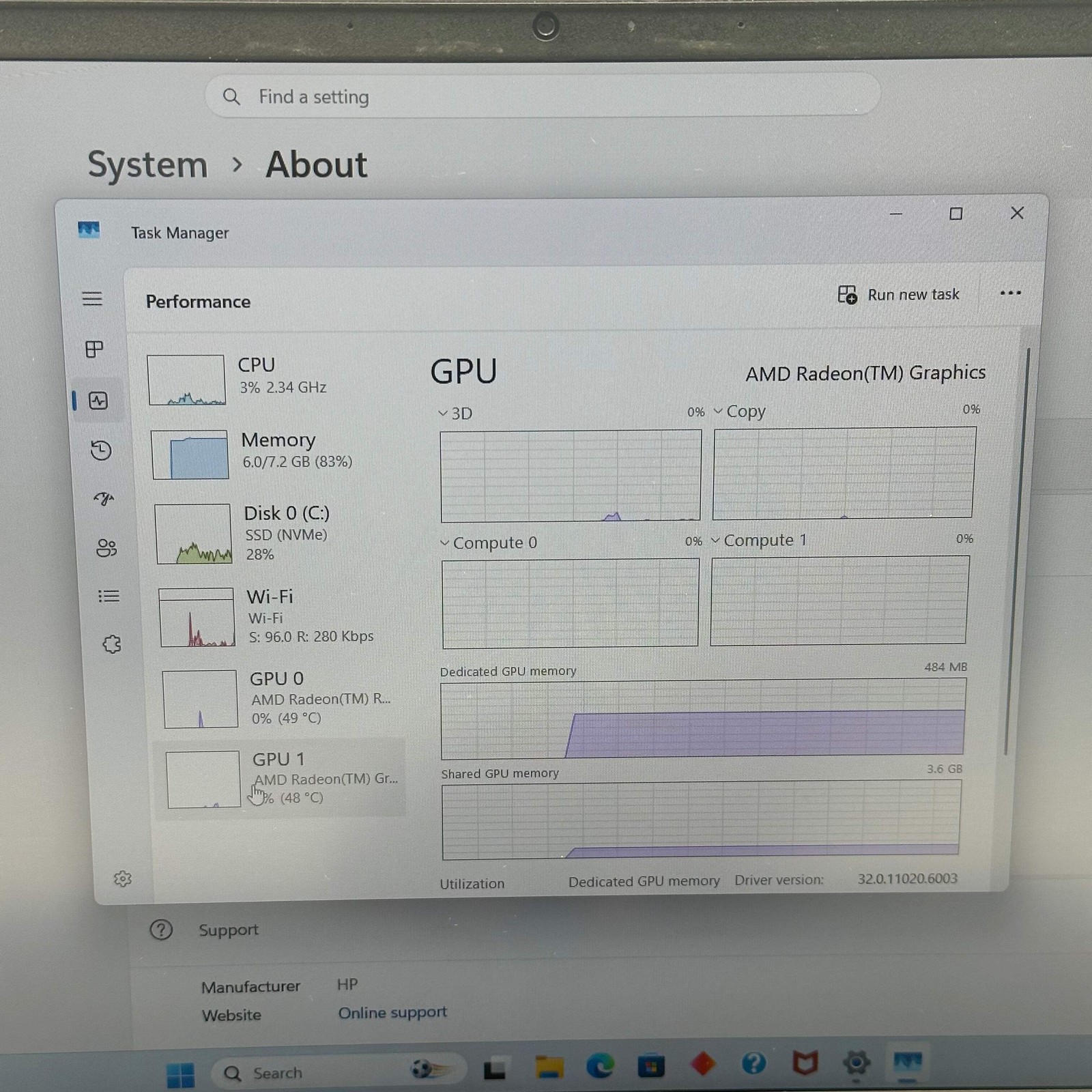
Task: Click the Task Manager title bar icon
Action: tap(89, 230)
